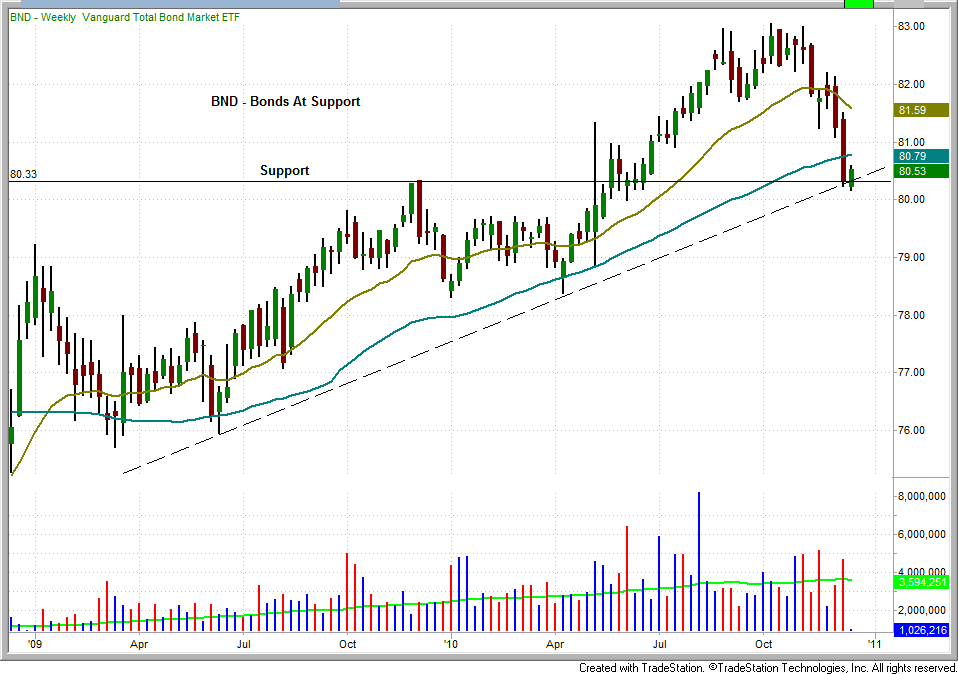Image resolution: width=958 pixels, height=674 pixels.
Task: Select the 'BND - Bonds At Support' annotation
Action: coord(285,101)
